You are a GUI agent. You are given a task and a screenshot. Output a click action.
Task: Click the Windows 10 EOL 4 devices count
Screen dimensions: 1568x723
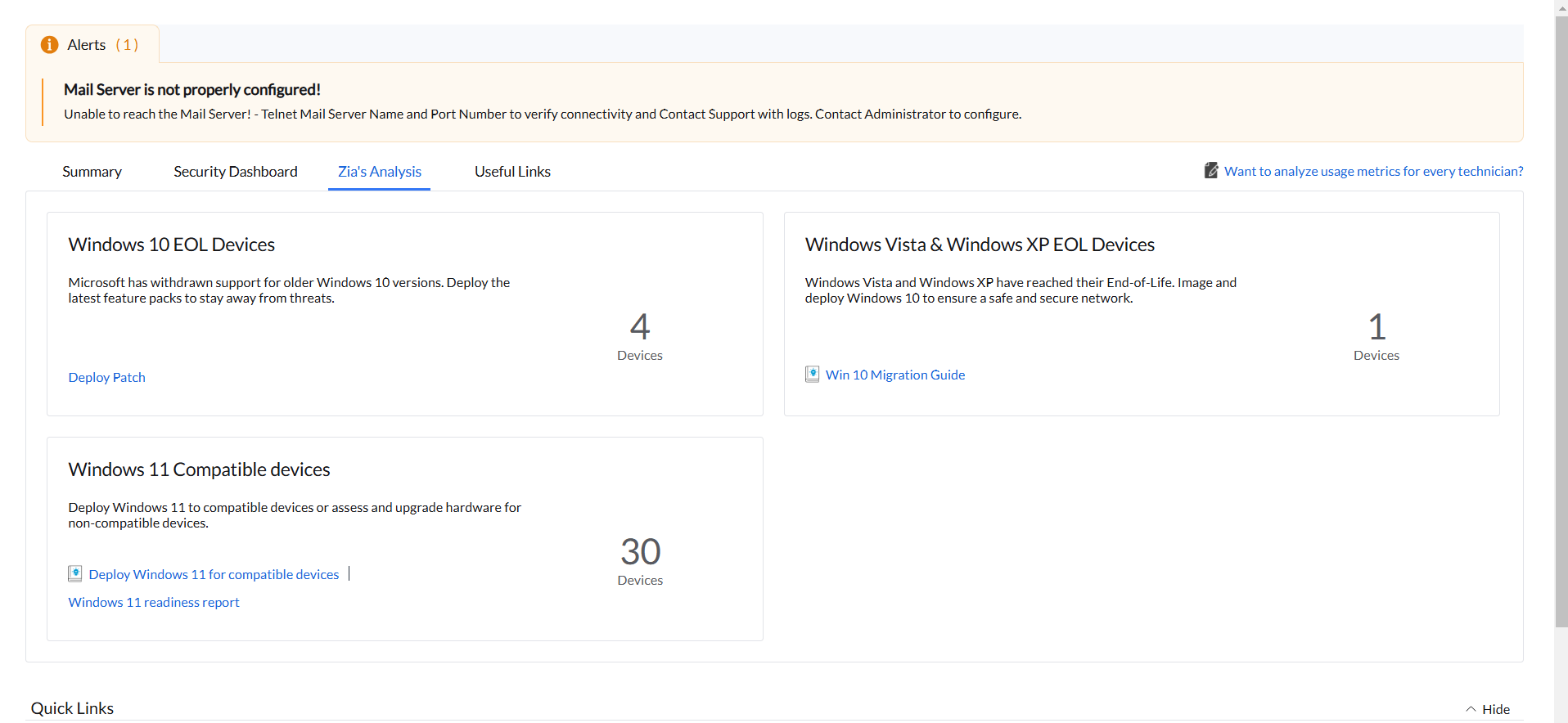[x=640, y=327]
